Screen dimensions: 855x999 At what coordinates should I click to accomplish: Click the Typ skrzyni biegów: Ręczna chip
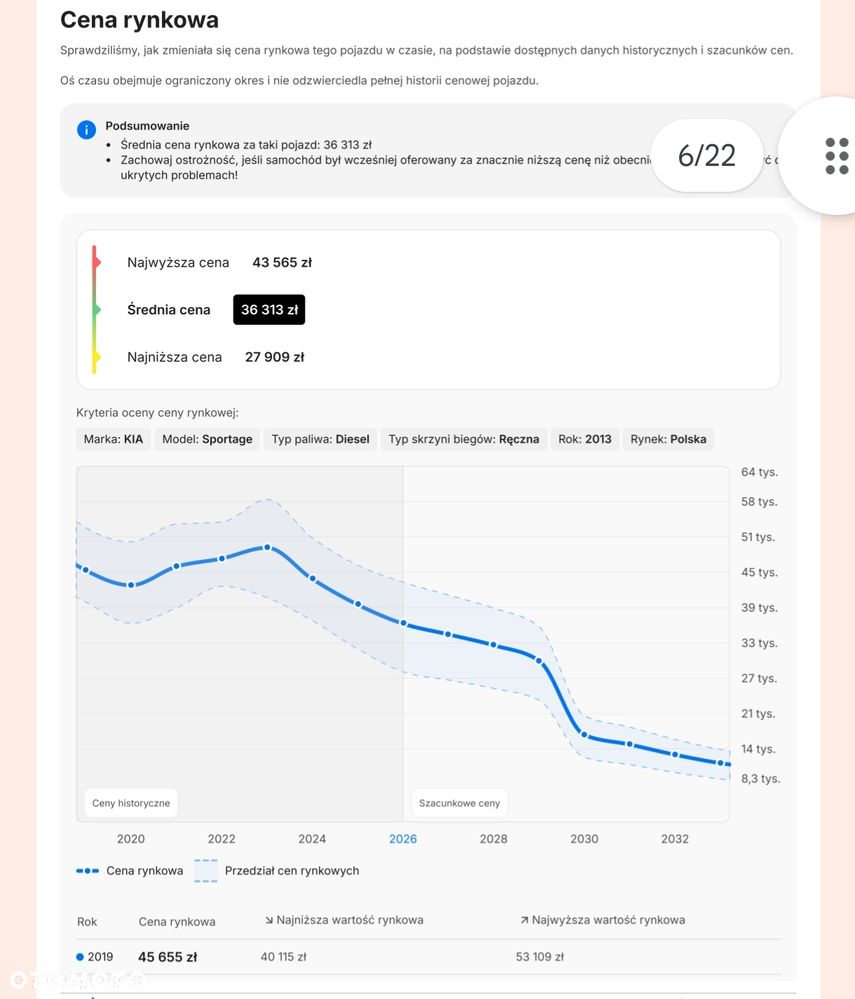click(x=464, y=439)
